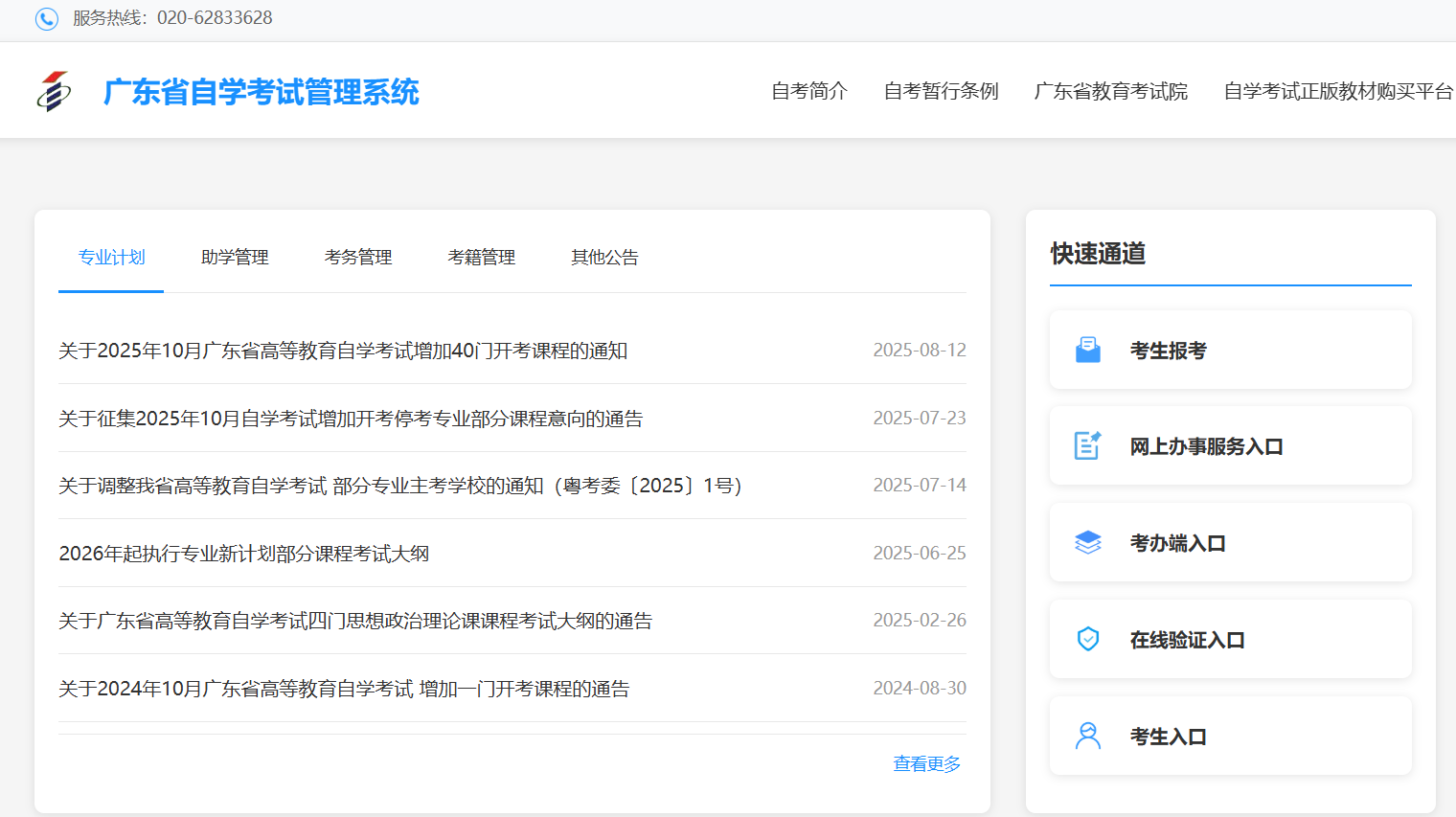The image size is (1456, 817).
Task: Switch to the 助学管理 tab
Action: tap(235, 257)
